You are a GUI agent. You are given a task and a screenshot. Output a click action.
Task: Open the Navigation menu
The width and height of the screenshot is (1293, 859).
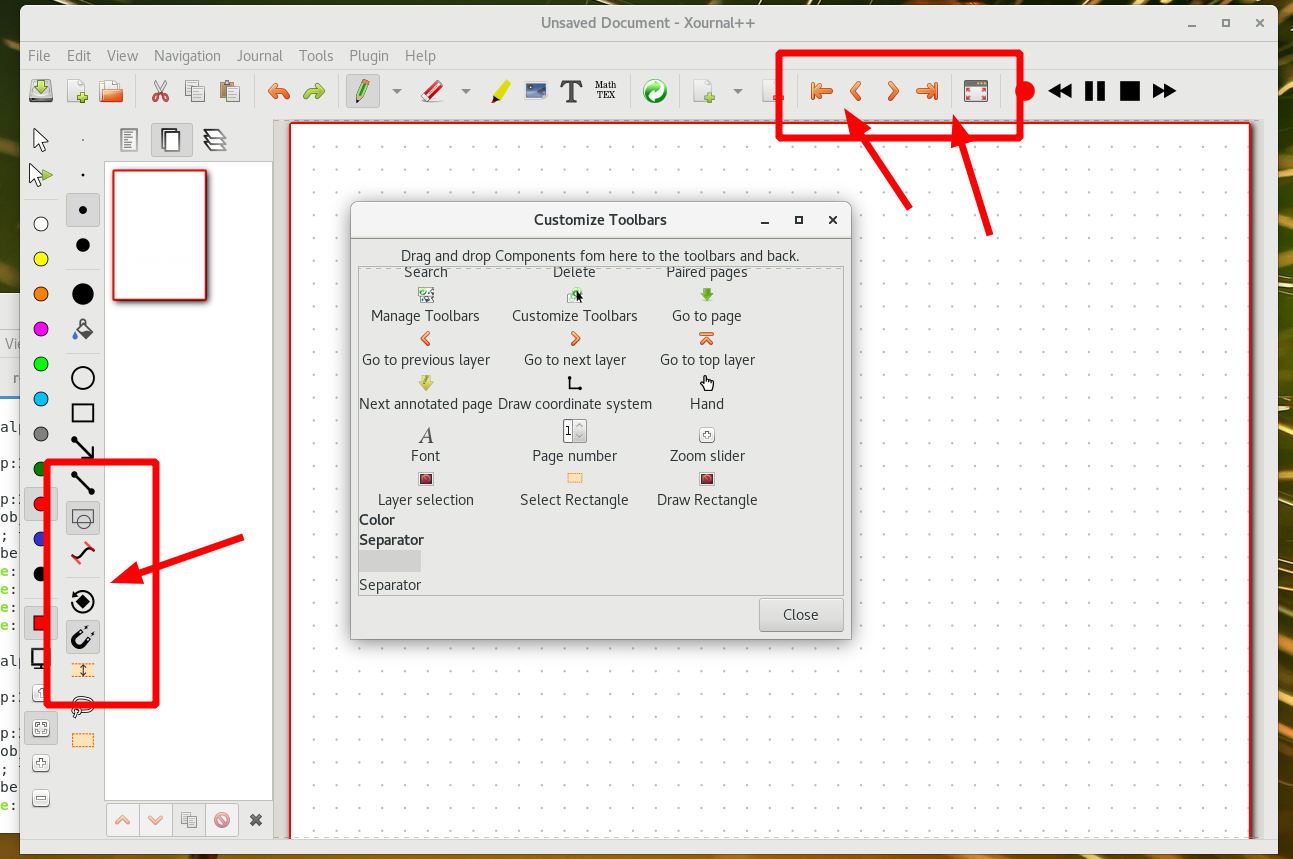click(x=187, y=56)
